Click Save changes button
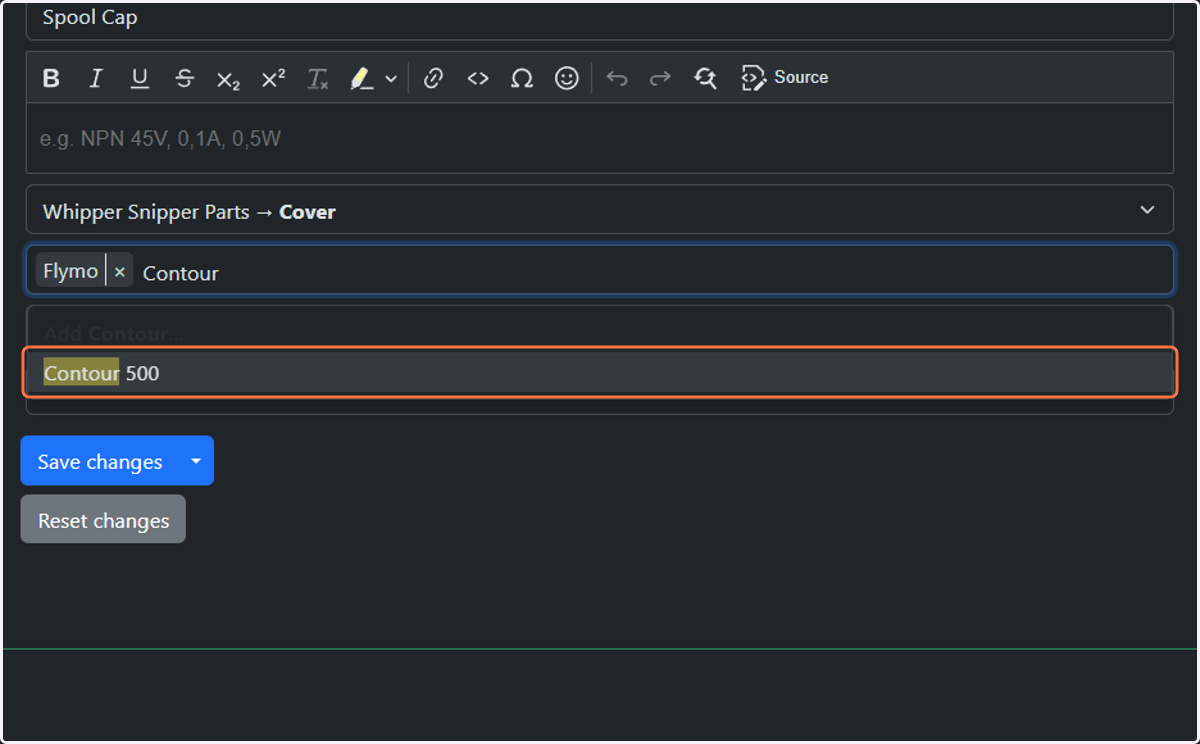The height and width of the screenshot is (744, 1200). (100, 461)
